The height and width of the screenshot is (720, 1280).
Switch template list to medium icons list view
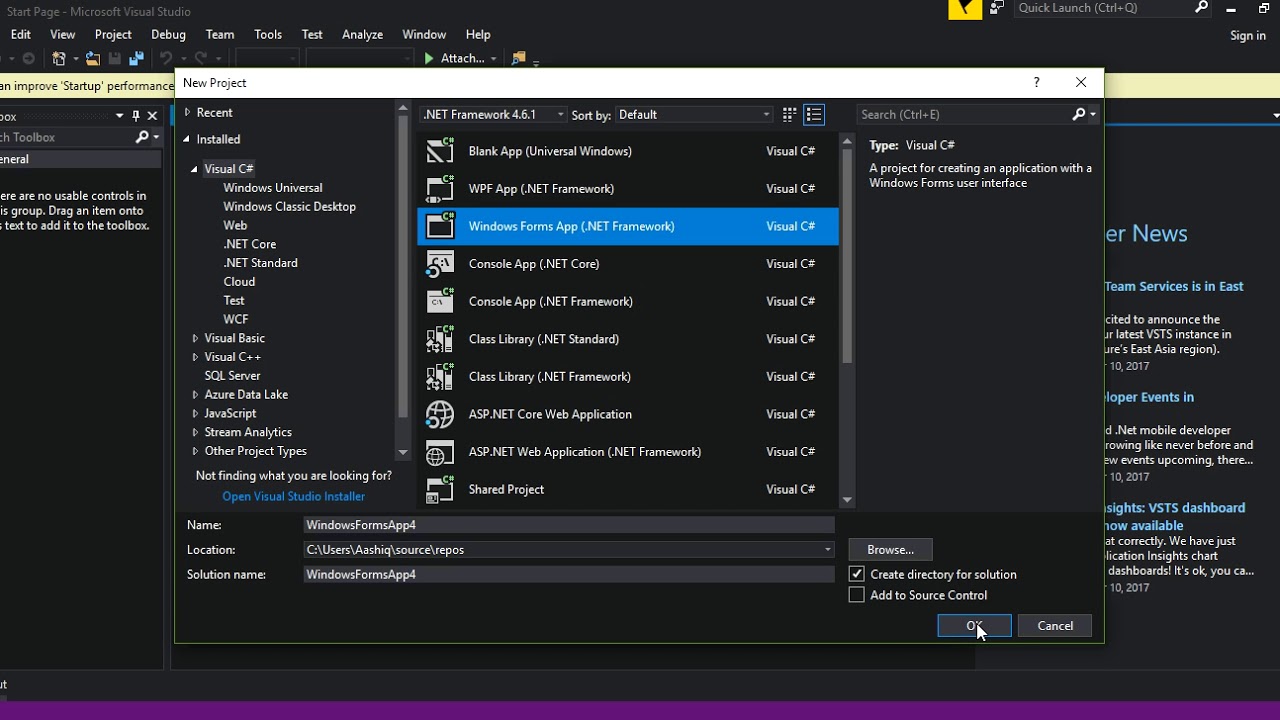(814, 115)
